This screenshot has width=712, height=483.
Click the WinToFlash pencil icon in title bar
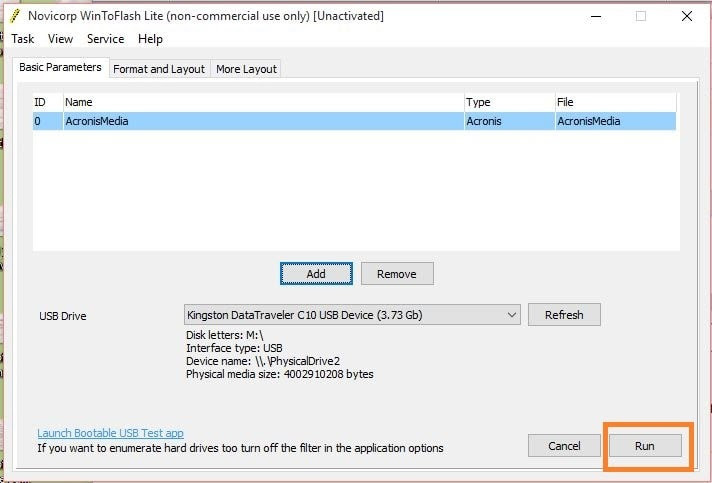(15, 16)
